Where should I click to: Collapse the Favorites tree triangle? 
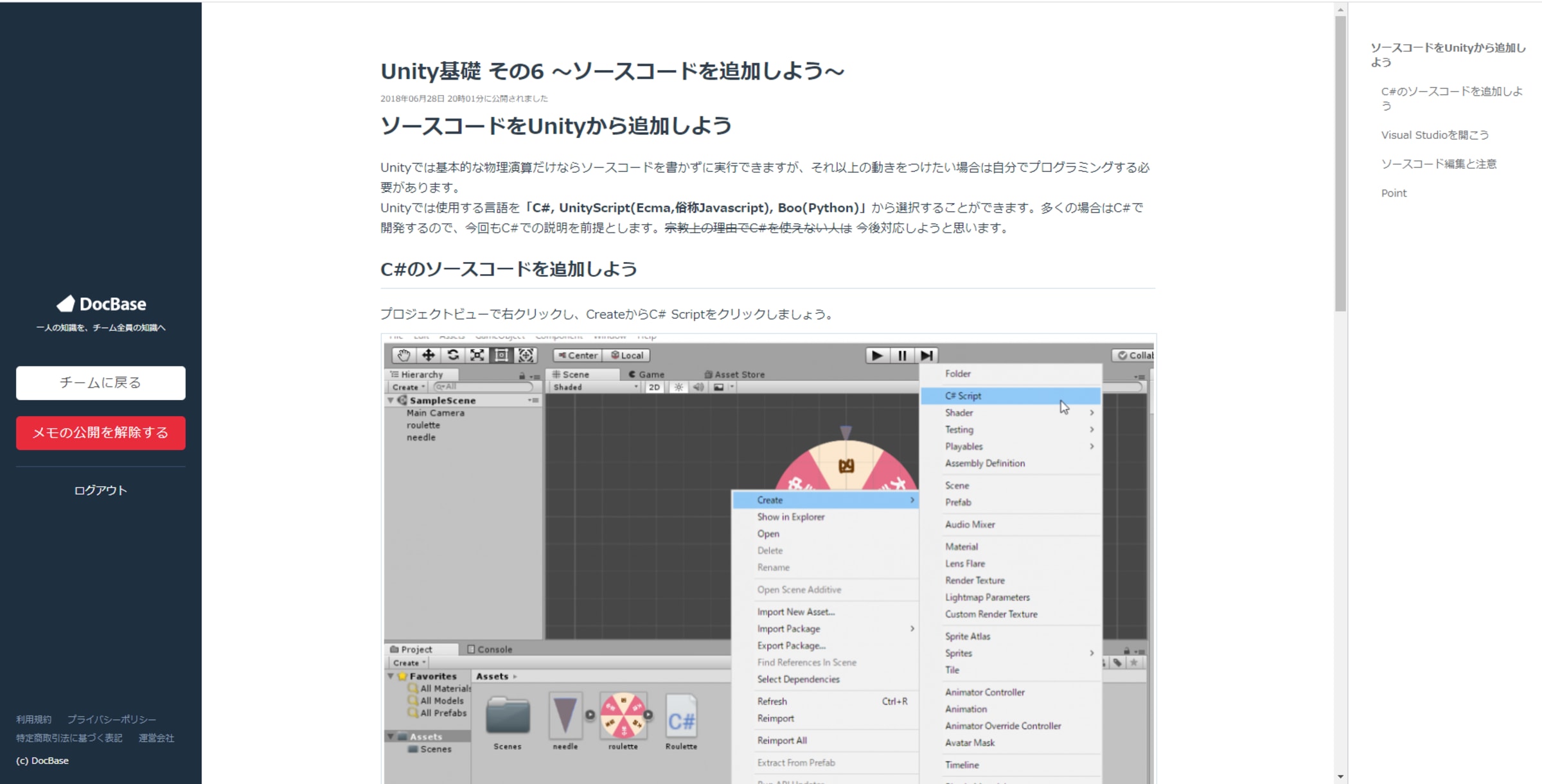coord(391,676)
